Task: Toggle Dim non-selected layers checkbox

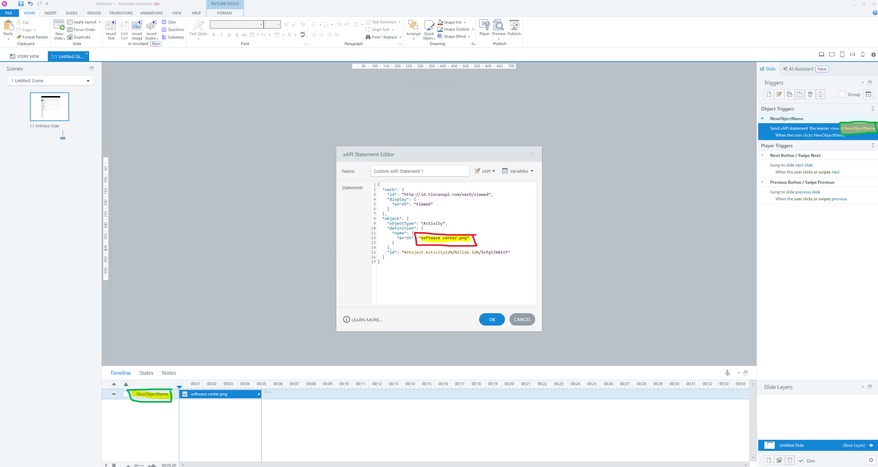Action: (x=801, y=460)
